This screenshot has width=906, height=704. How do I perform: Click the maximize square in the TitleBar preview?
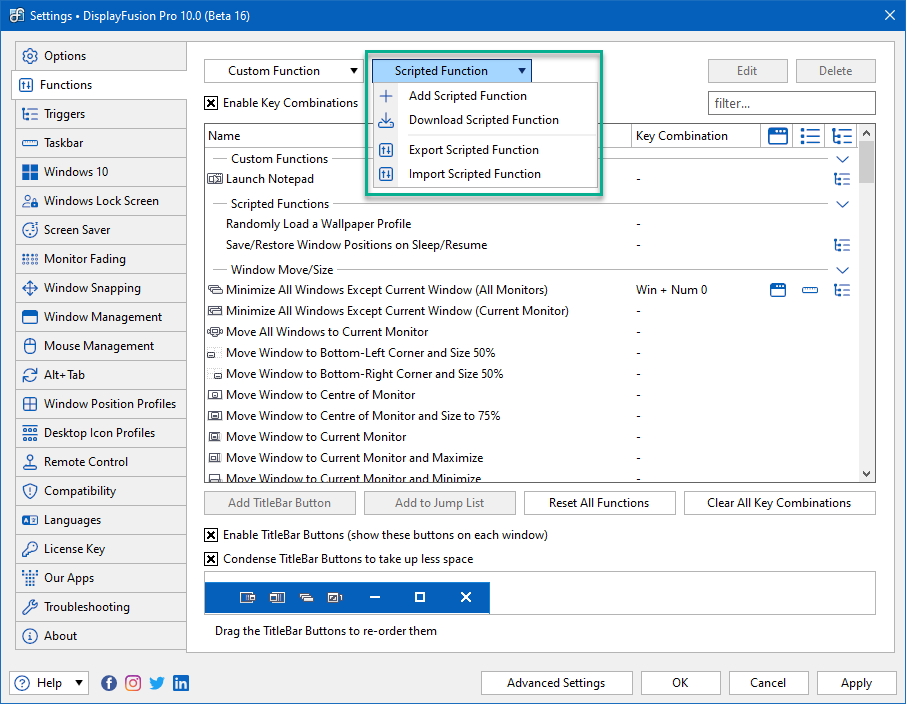420,597
